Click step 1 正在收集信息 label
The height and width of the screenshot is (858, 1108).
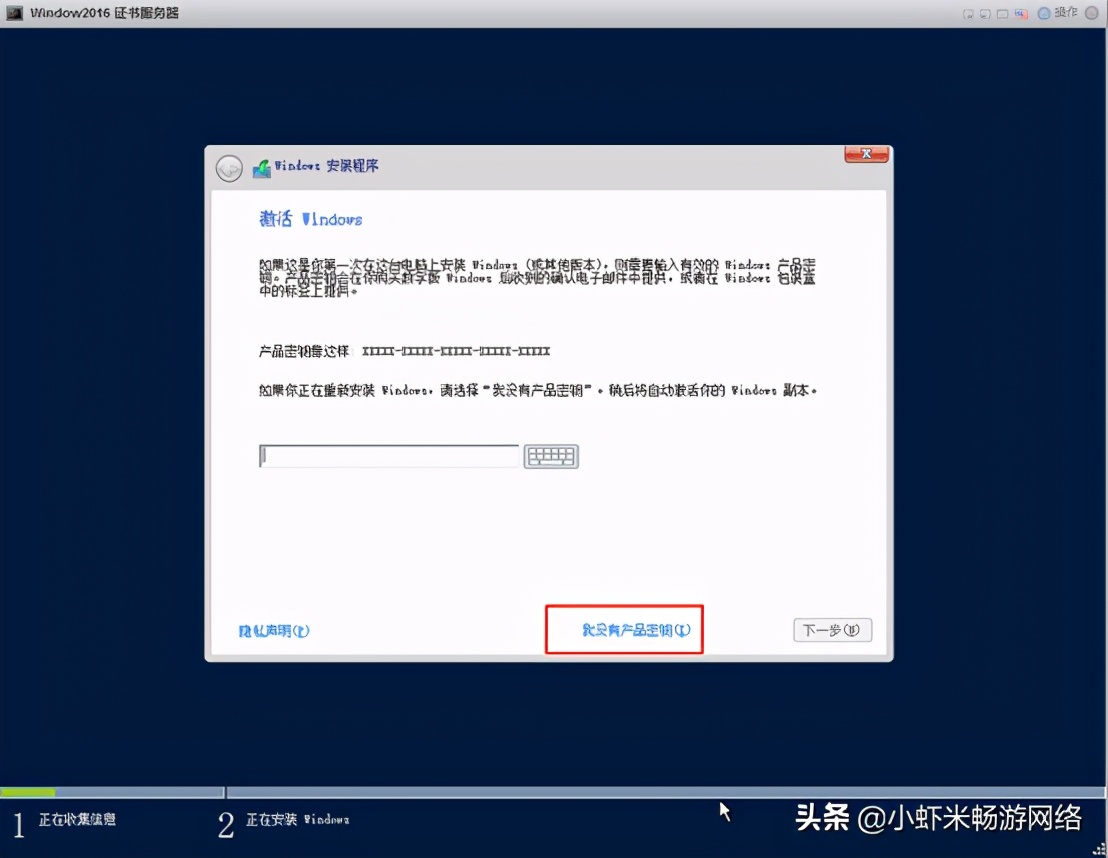pos(77,820)
